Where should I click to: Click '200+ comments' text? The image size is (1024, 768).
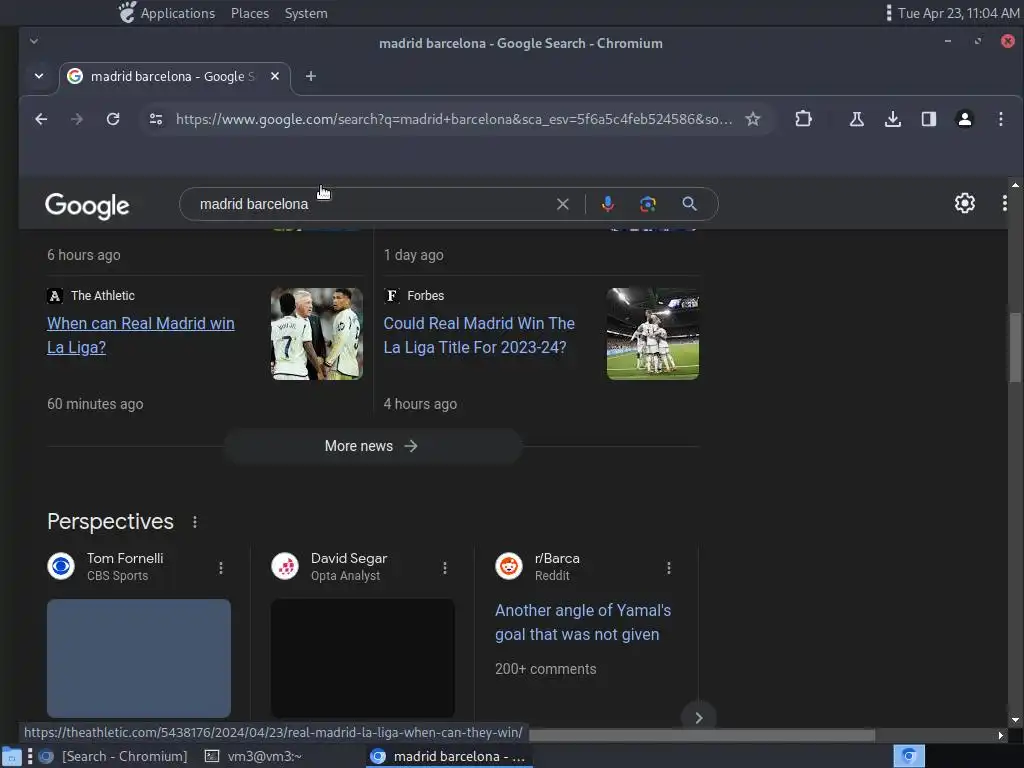545,669
